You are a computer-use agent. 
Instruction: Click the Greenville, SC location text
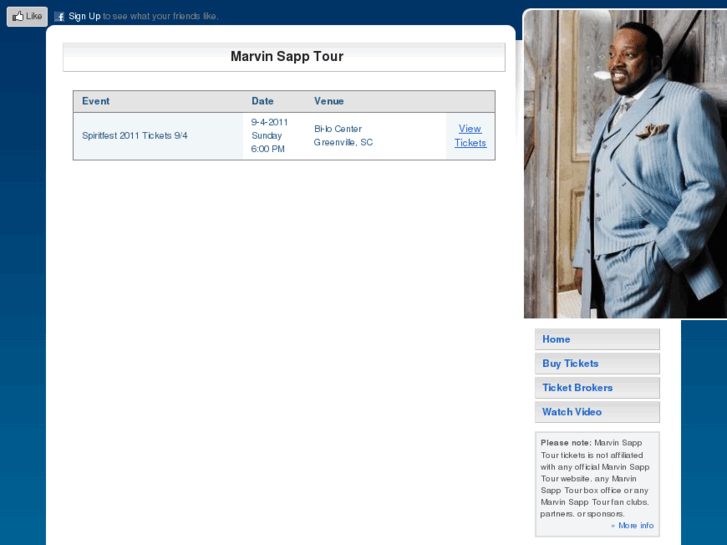coord(343,142)
